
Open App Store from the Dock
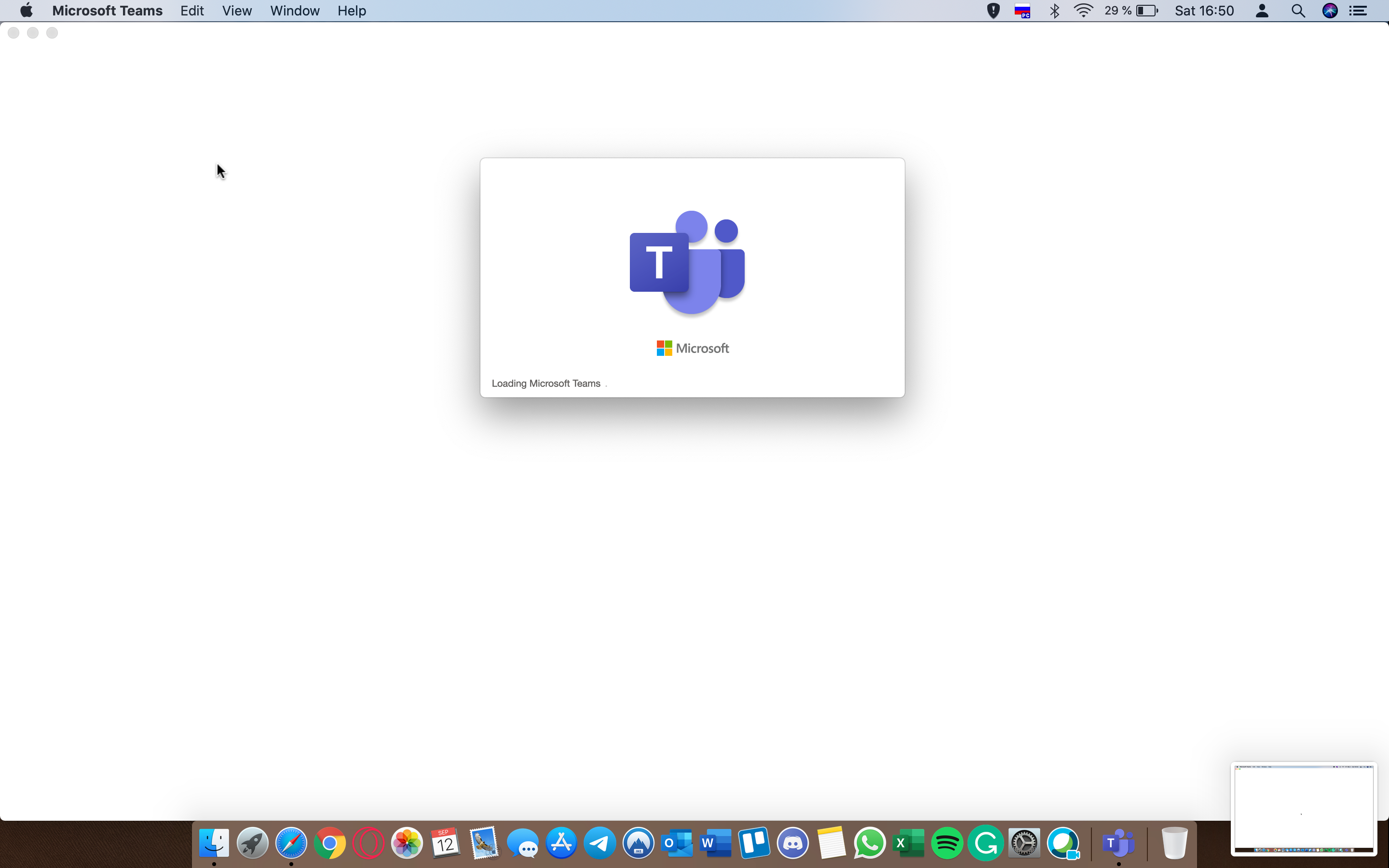click(x=561, y=843)
